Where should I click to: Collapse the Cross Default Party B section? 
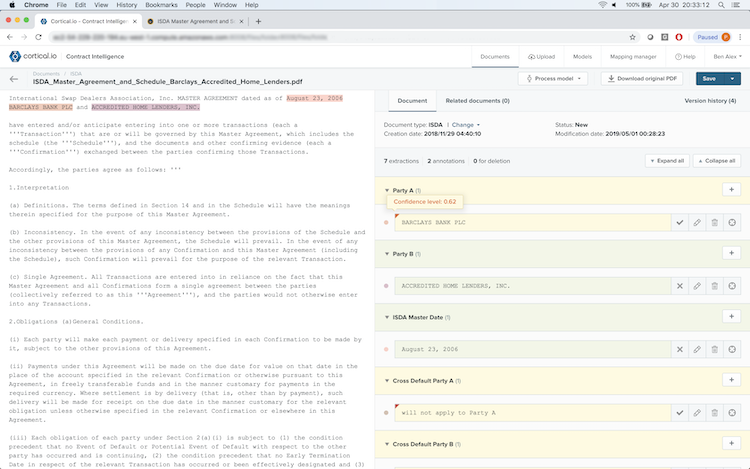click(x=387, y=444)
